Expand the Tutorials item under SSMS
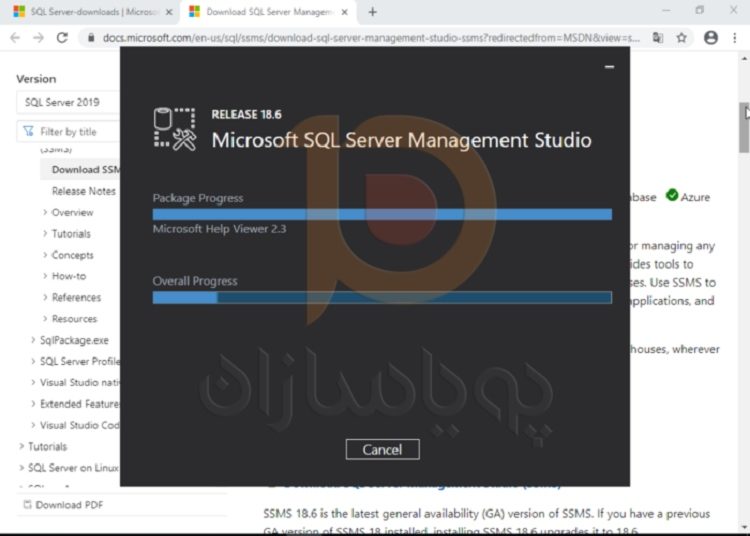The image size is (750, 536). coord(46,234)
